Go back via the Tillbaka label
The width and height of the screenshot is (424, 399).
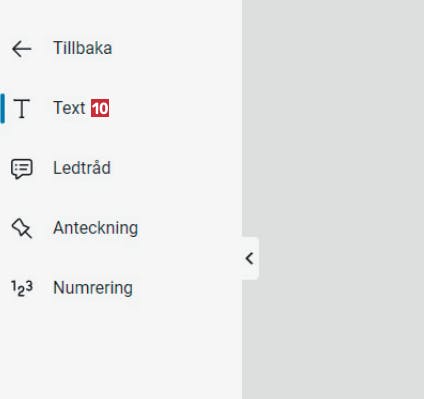point(82,48)
